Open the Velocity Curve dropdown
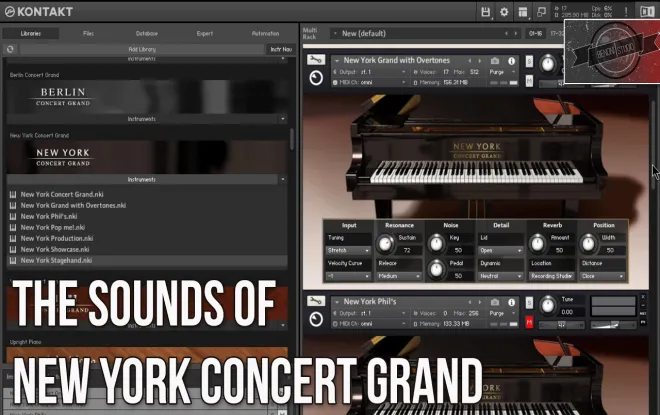660x415 pixels. tap(348, 276)
